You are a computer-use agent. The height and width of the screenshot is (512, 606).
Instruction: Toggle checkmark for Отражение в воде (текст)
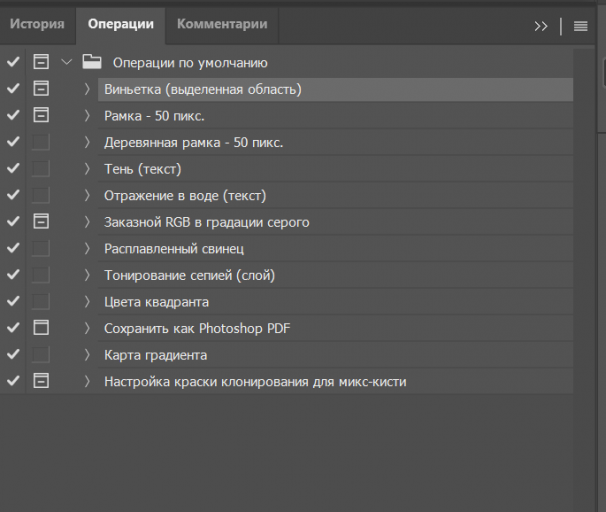coord(13,195)
